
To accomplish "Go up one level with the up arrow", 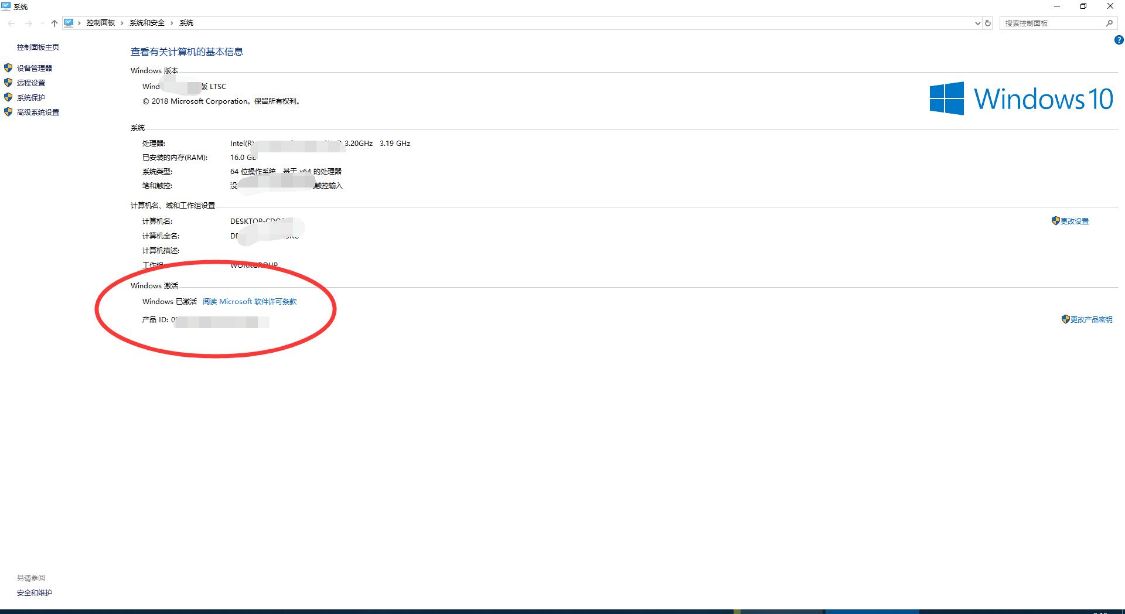I will tap(54, 23).
